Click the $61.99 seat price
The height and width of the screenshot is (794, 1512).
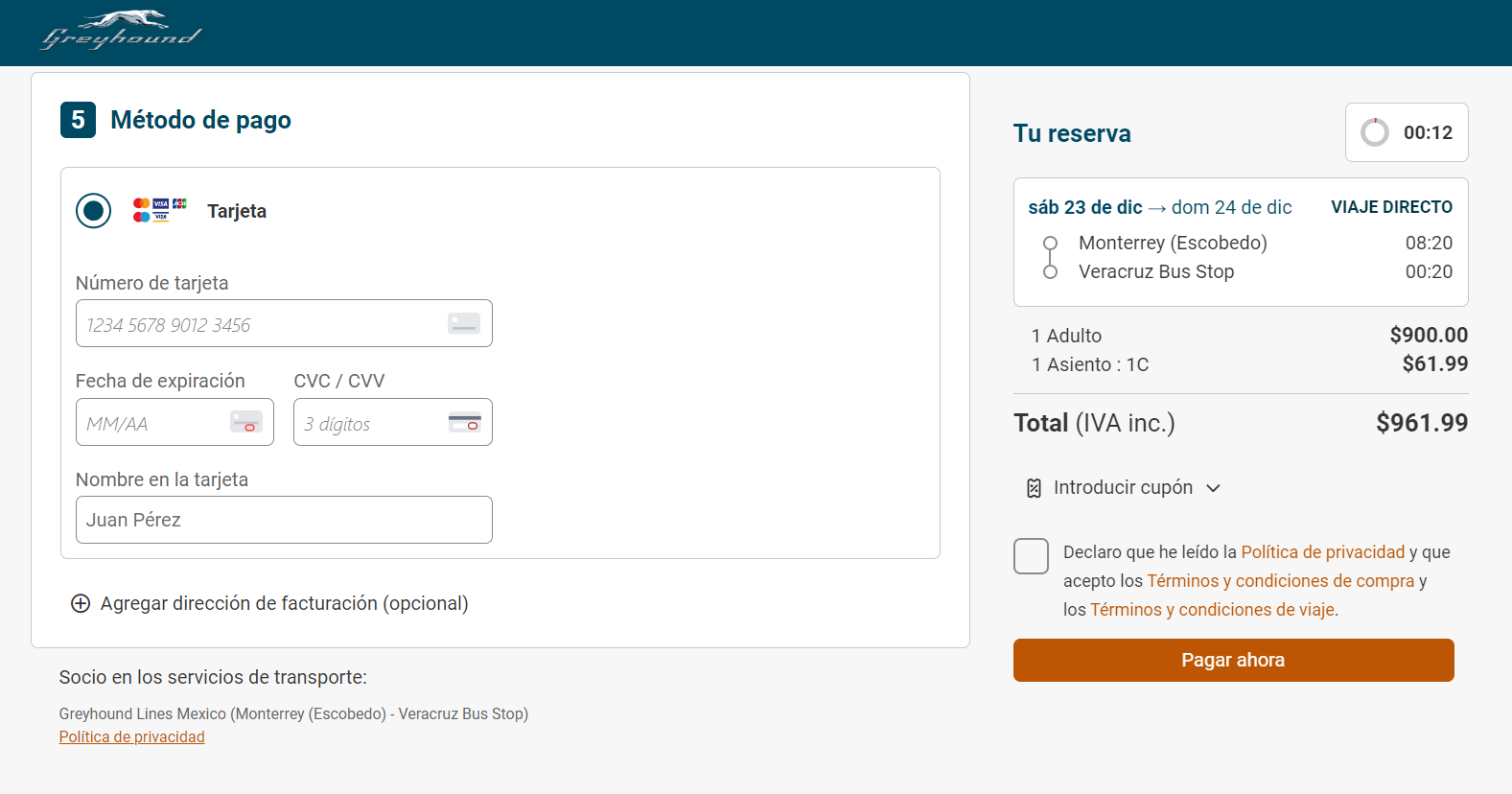(1435, 363)
